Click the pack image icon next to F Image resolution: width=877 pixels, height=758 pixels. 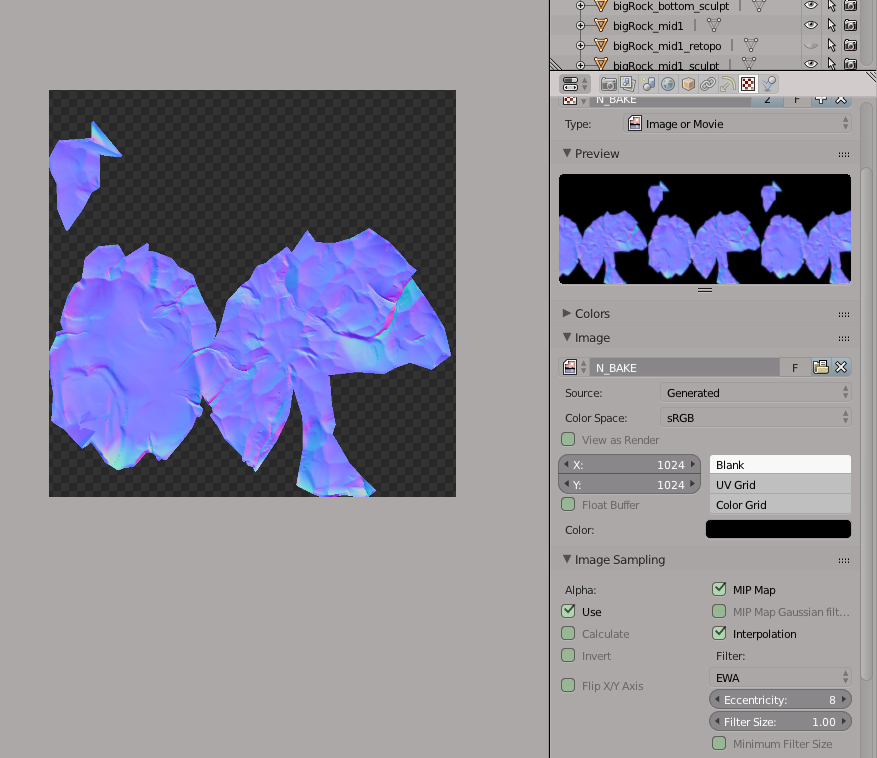[x=820, y=367]
